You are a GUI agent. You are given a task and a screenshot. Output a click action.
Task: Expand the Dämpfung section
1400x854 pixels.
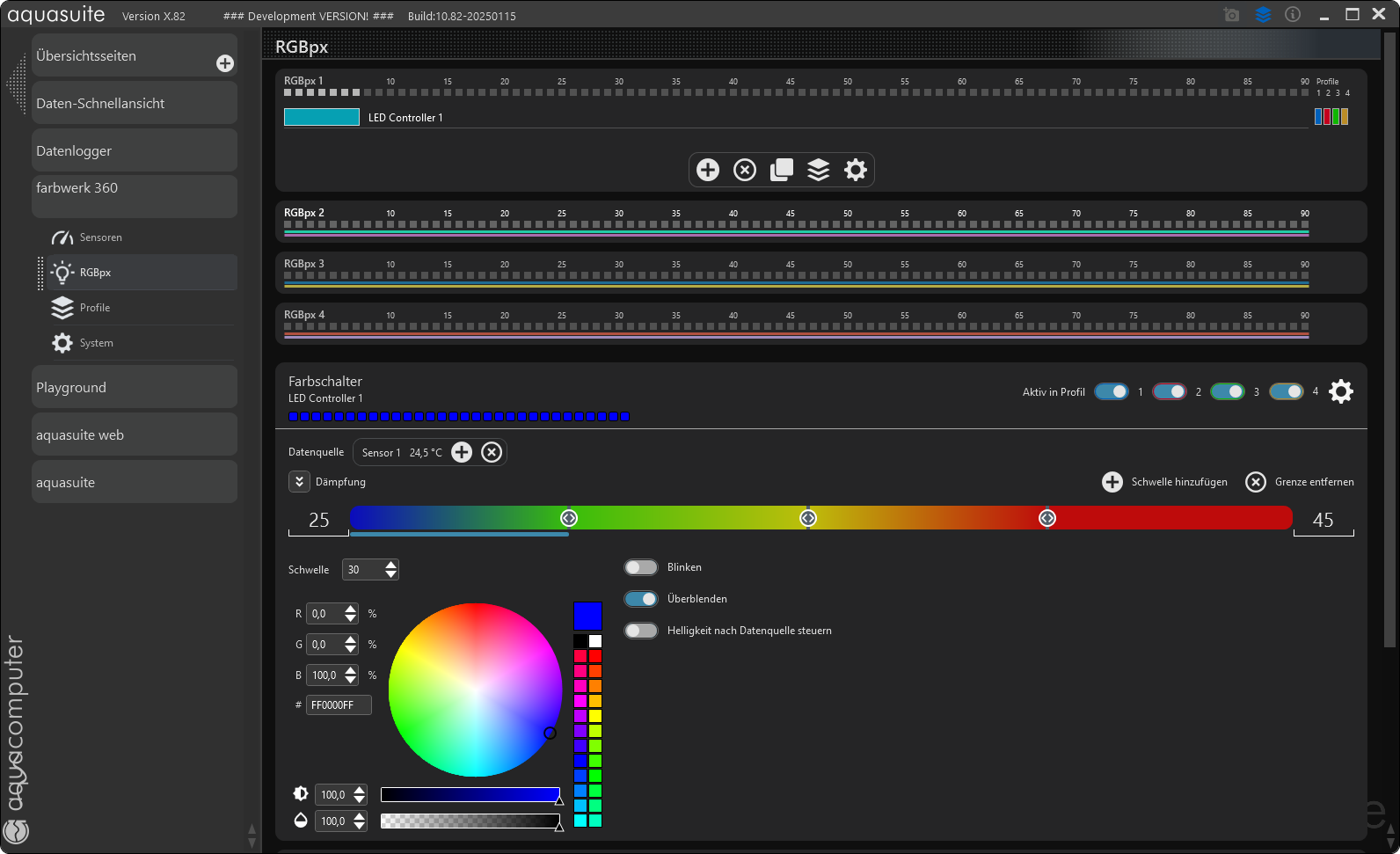pos(299,482)
